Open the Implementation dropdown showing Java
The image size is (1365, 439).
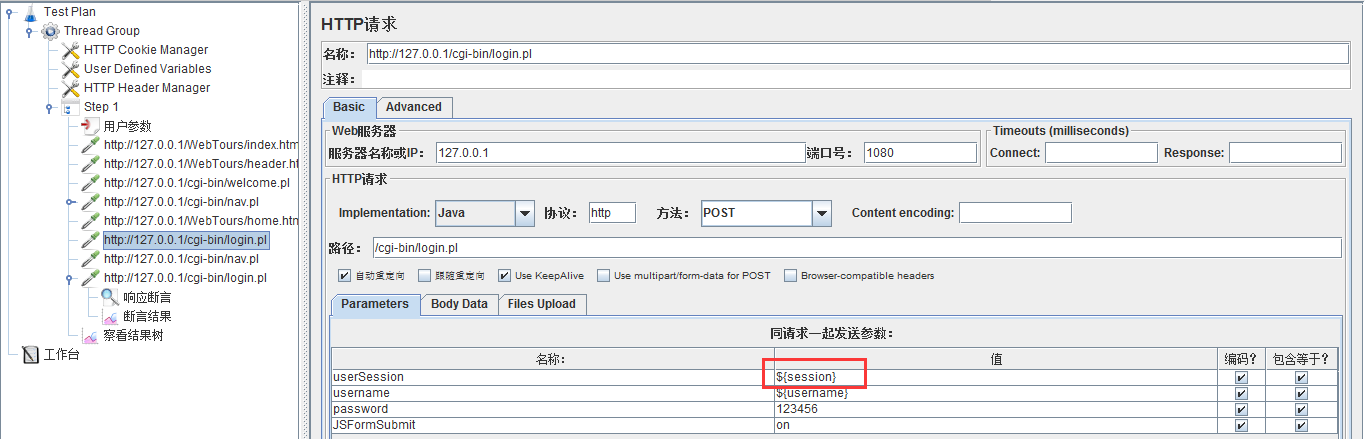(525, 213)
